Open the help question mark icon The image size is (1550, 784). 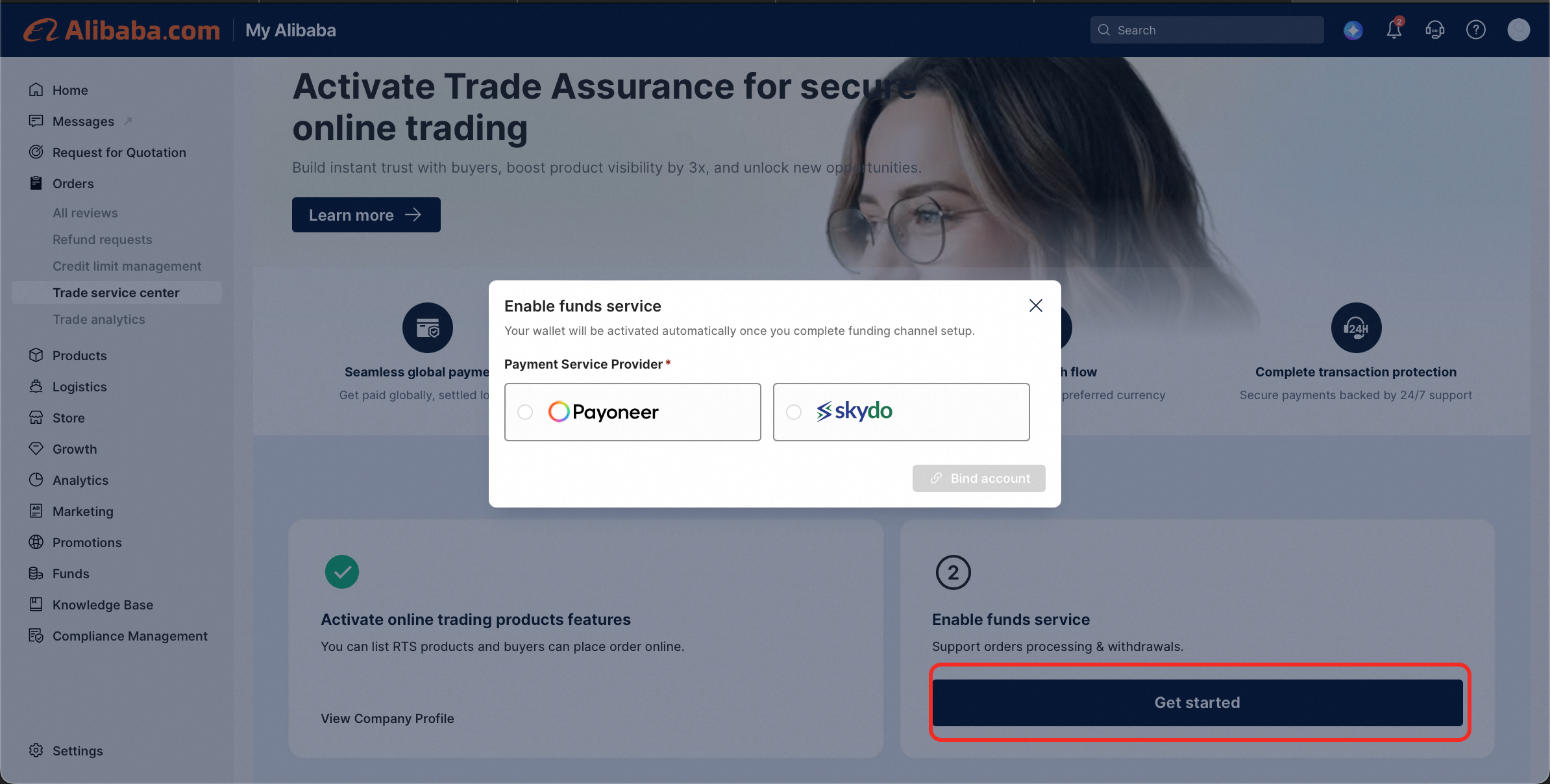click(x=1476, y=30)
